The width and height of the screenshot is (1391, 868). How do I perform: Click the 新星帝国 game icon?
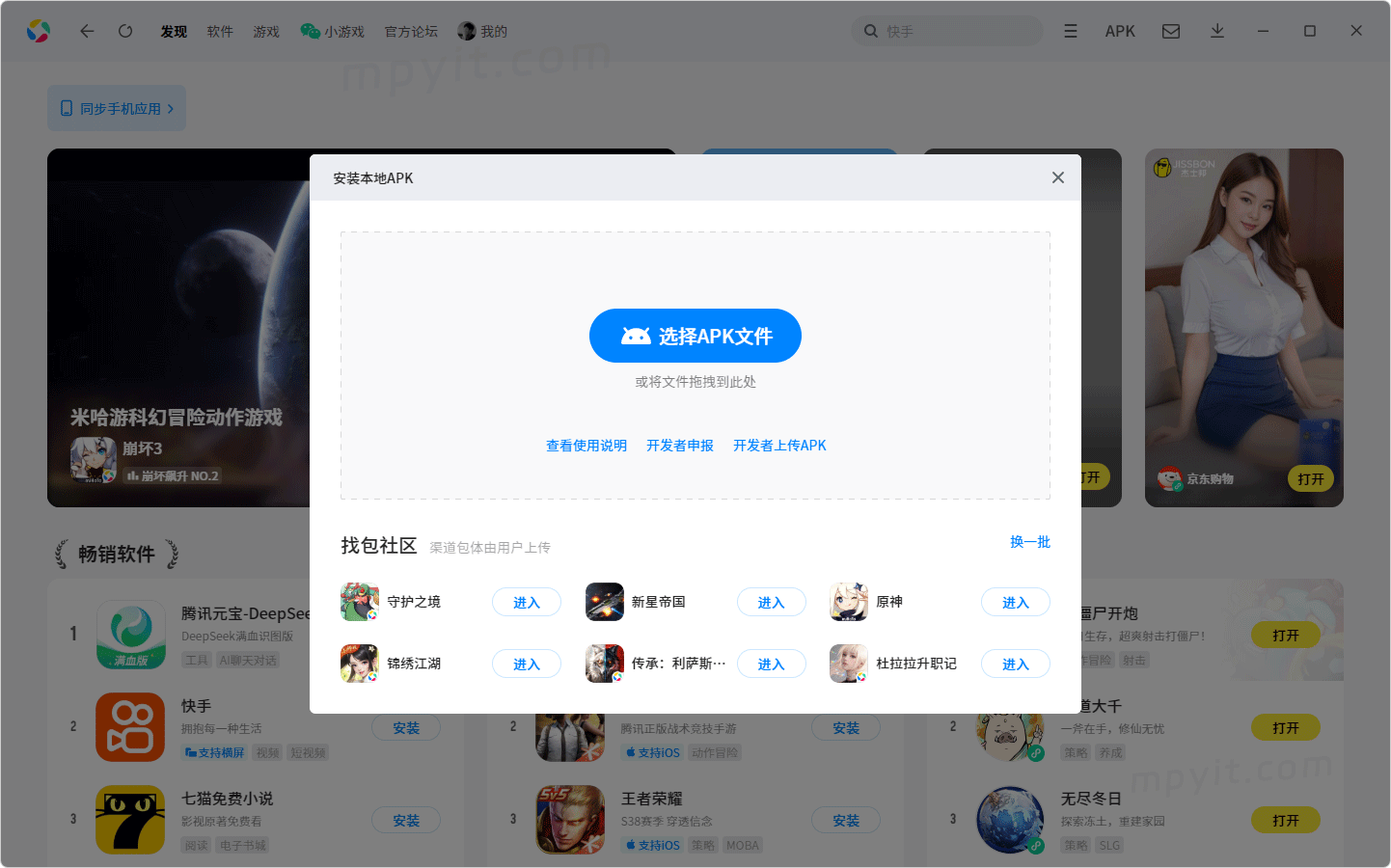pyautogui.click(x=605, y=602)
